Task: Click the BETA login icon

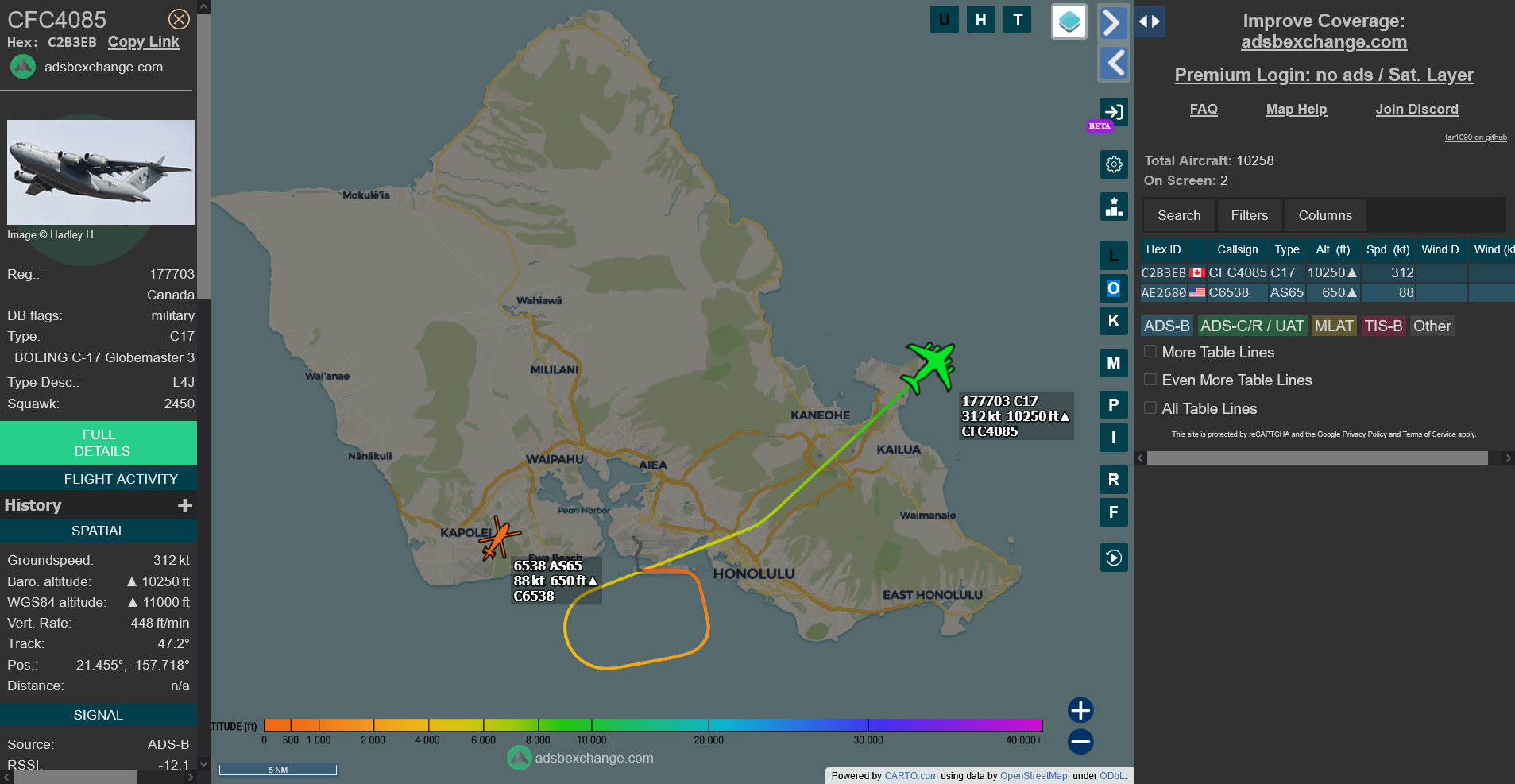Action: 1113,112
